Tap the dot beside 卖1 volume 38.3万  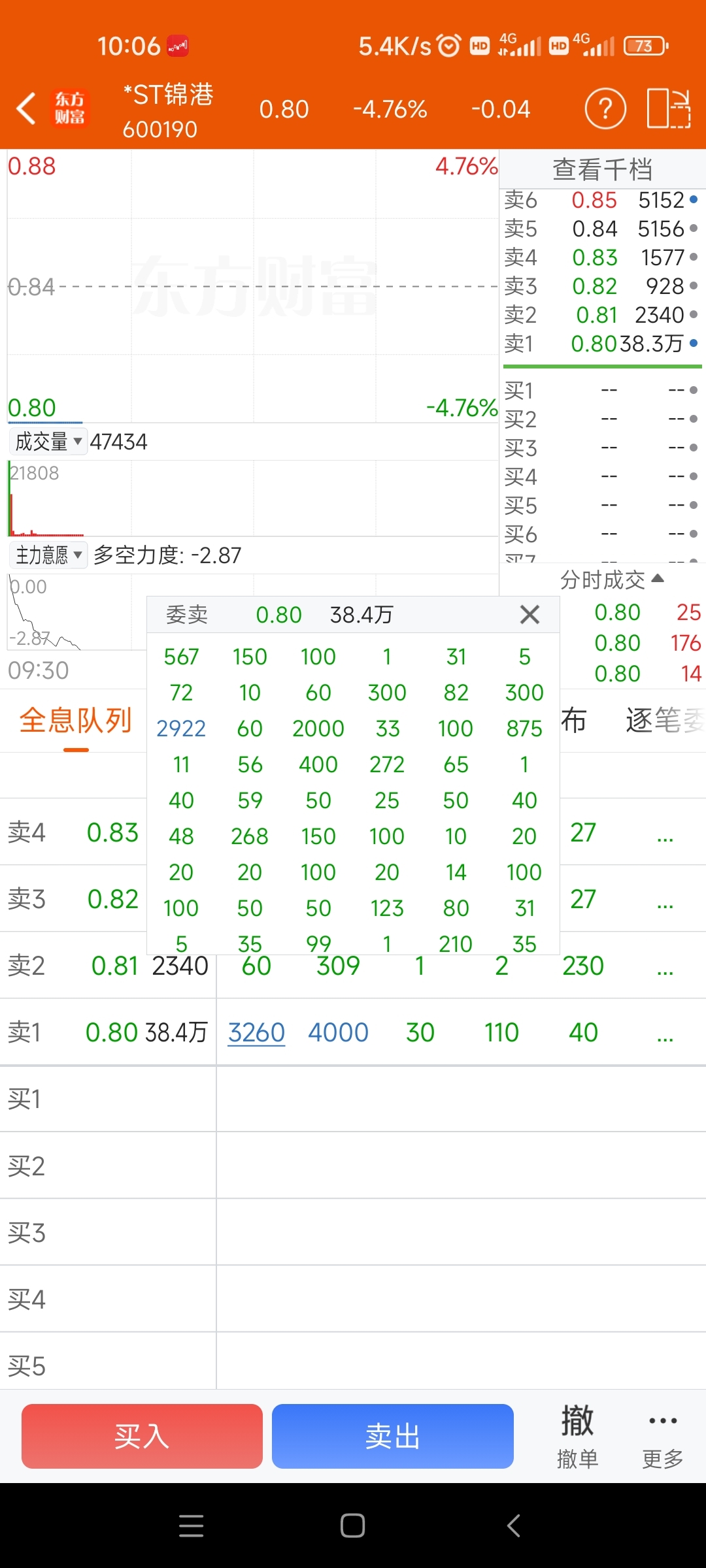(694, 344)
